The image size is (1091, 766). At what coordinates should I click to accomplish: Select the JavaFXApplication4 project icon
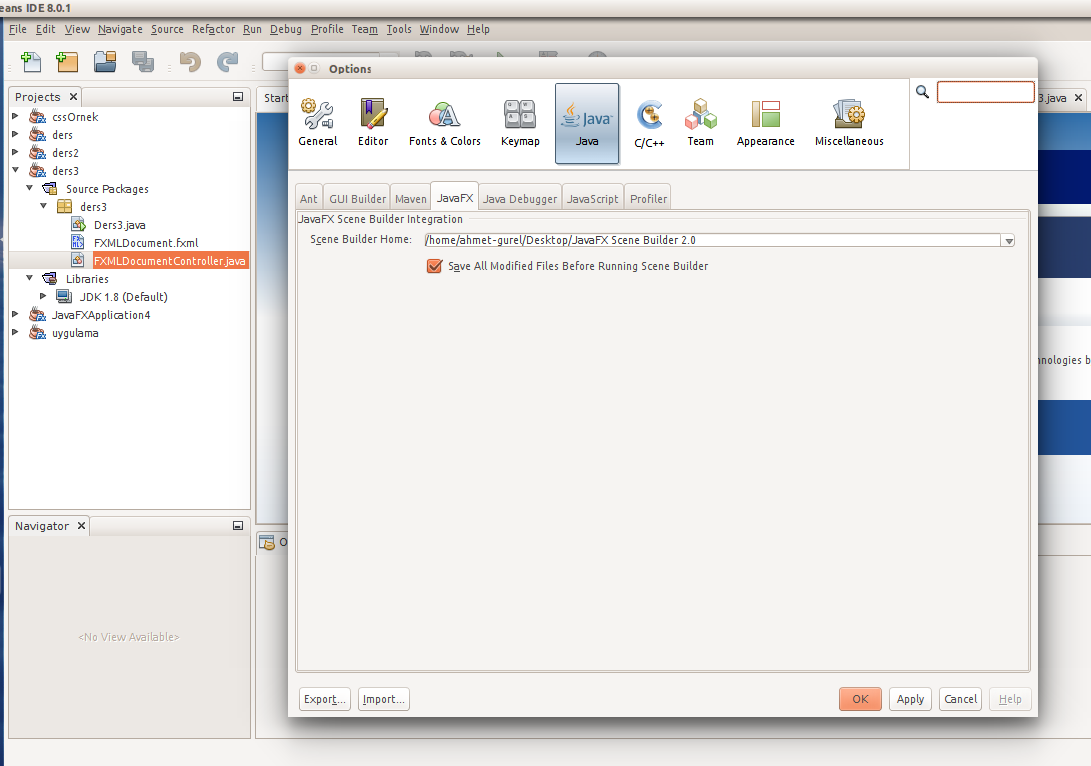click(x=37, y=314)
